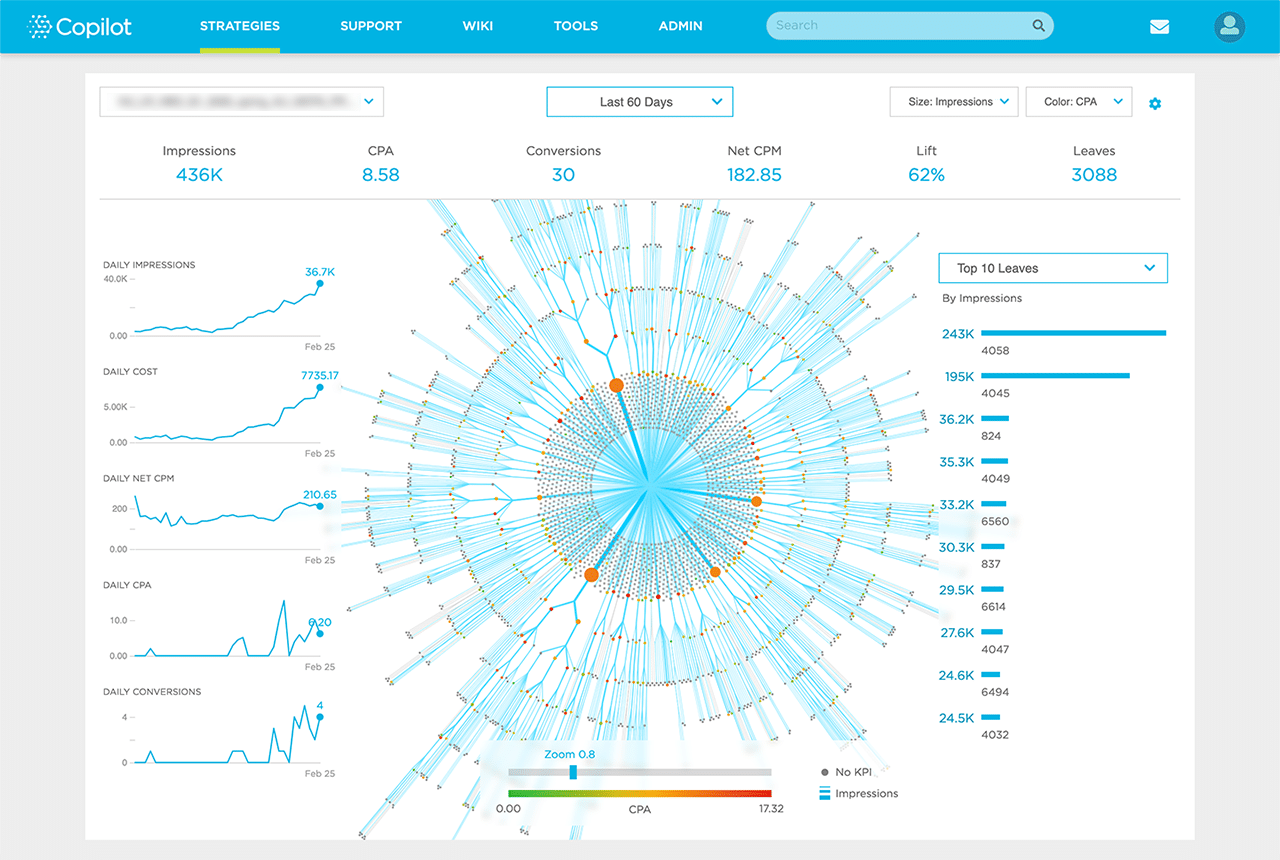Click the center root of radial tree
The width and height of the screenshot is (1280, 860).
point(648,487)
